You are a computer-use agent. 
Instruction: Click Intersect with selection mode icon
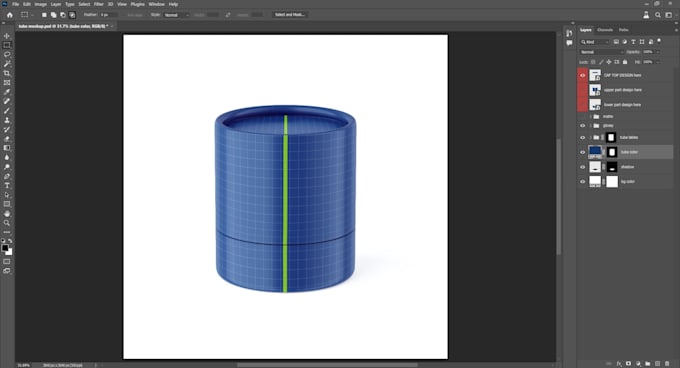[72, 15]
